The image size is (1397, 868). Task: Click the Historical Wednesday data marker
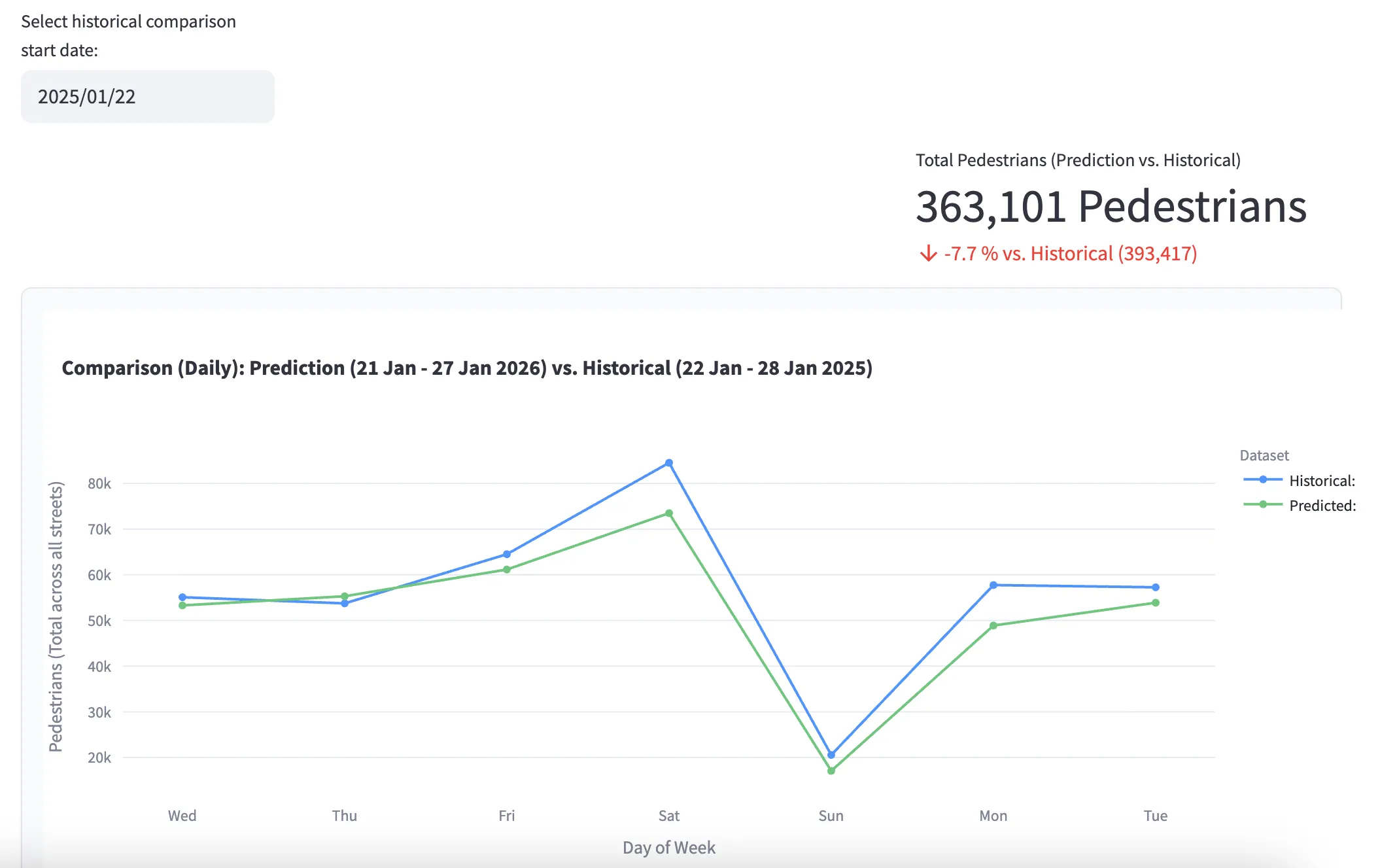coord(182,597)
